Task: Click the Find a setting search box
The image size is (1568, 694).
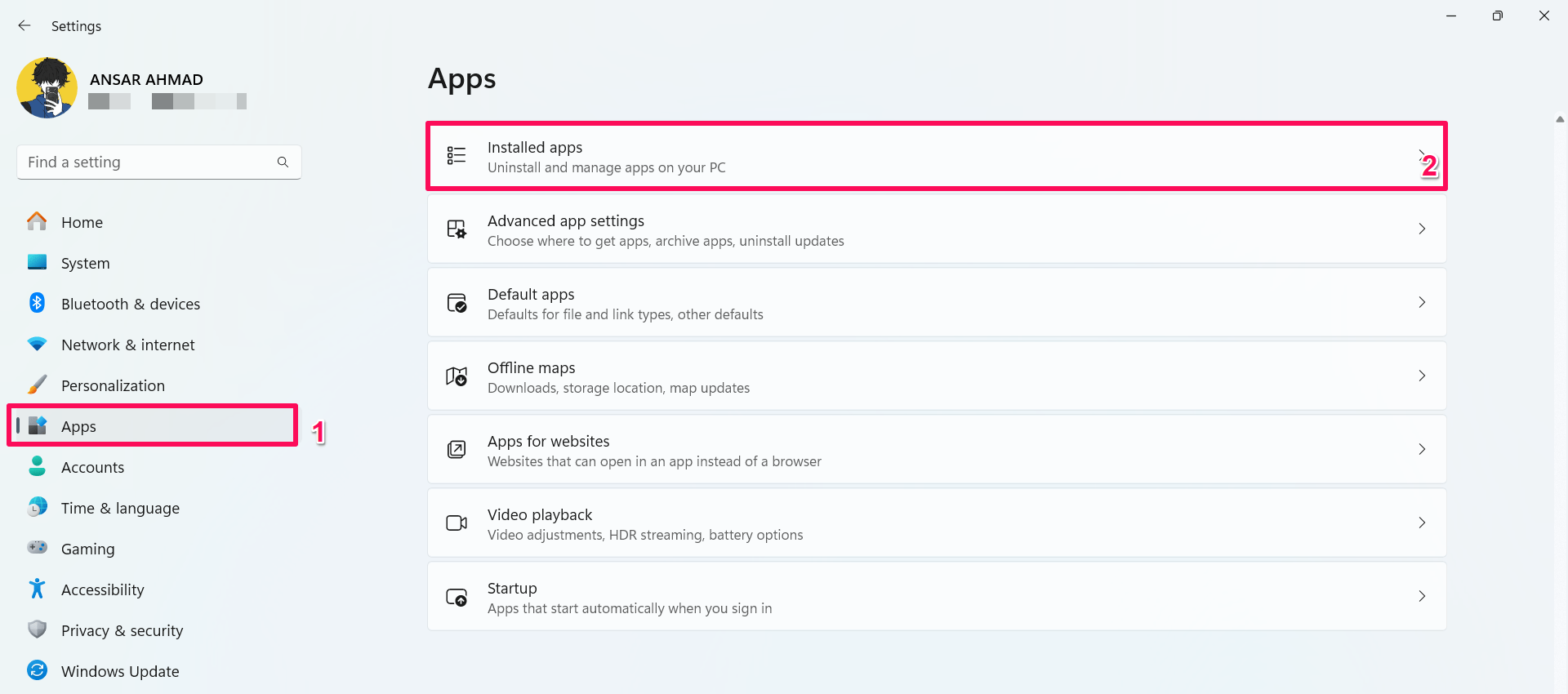Action: (159, 162)
